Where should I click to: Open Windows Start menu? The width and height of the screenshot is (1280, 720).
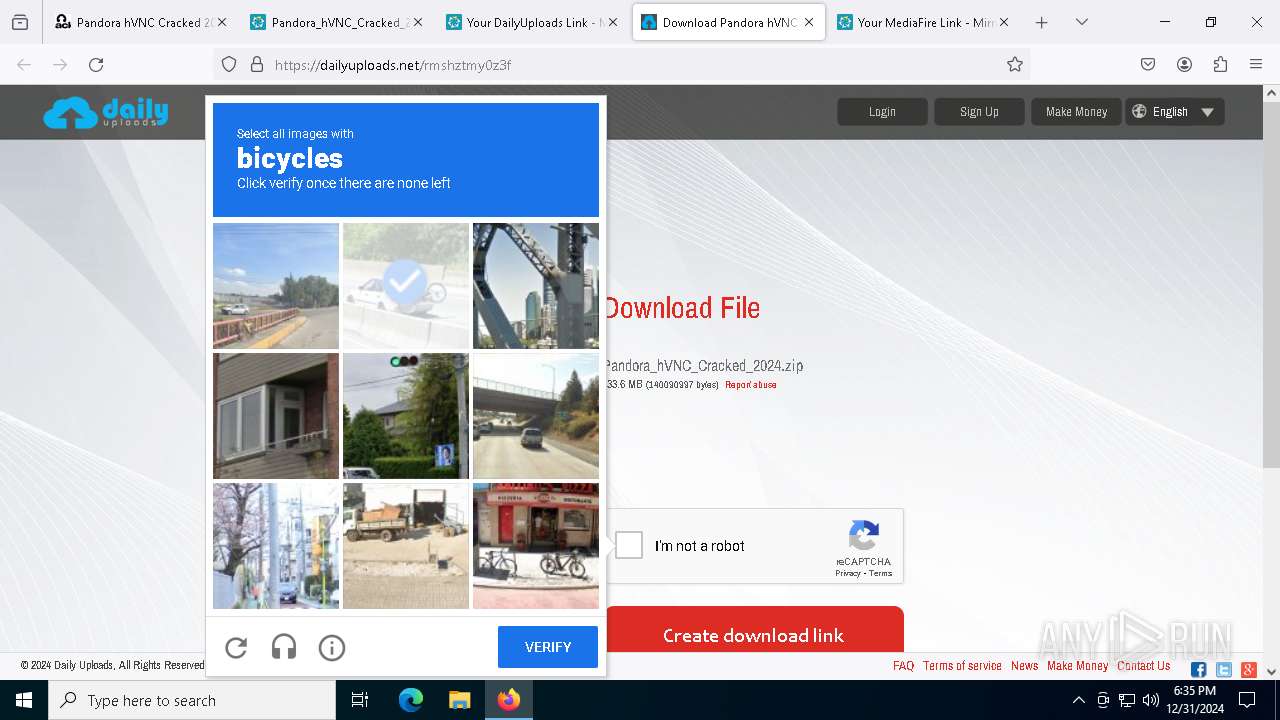coord(24,700)
